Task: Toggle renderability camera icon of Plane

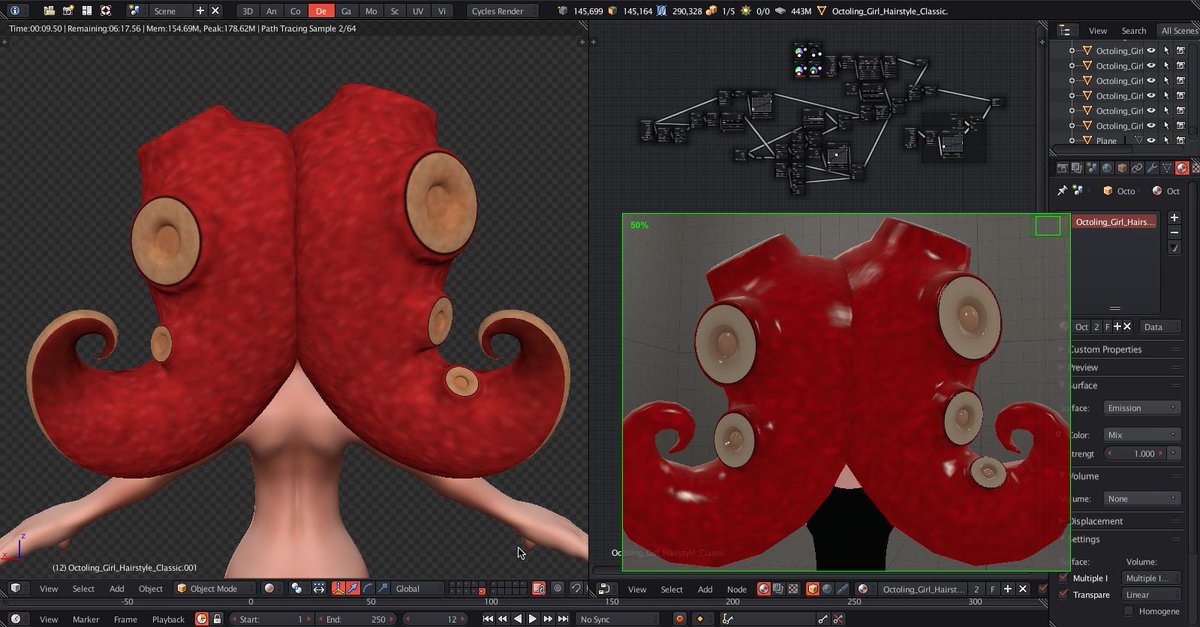Action: pyautogui.click(x=1181, y=140)
